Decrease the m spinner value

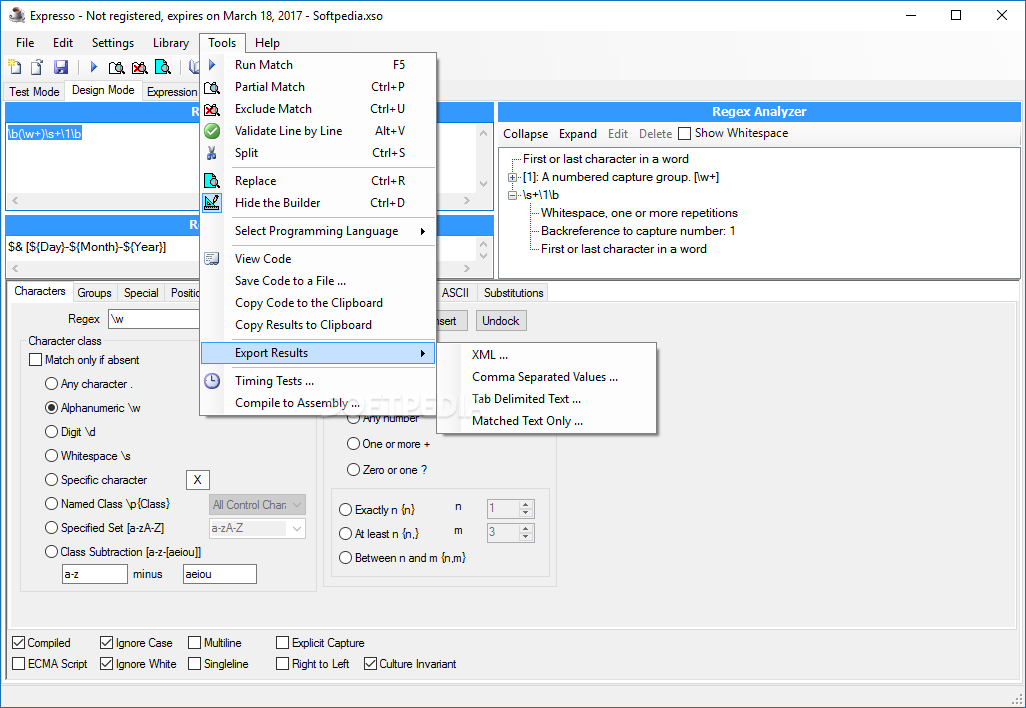[525, 537]
